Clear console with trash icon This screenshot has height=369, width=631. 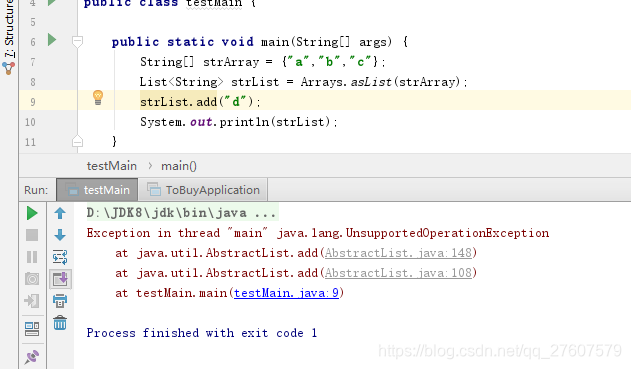pyautogui.click(x=60, y=323)
